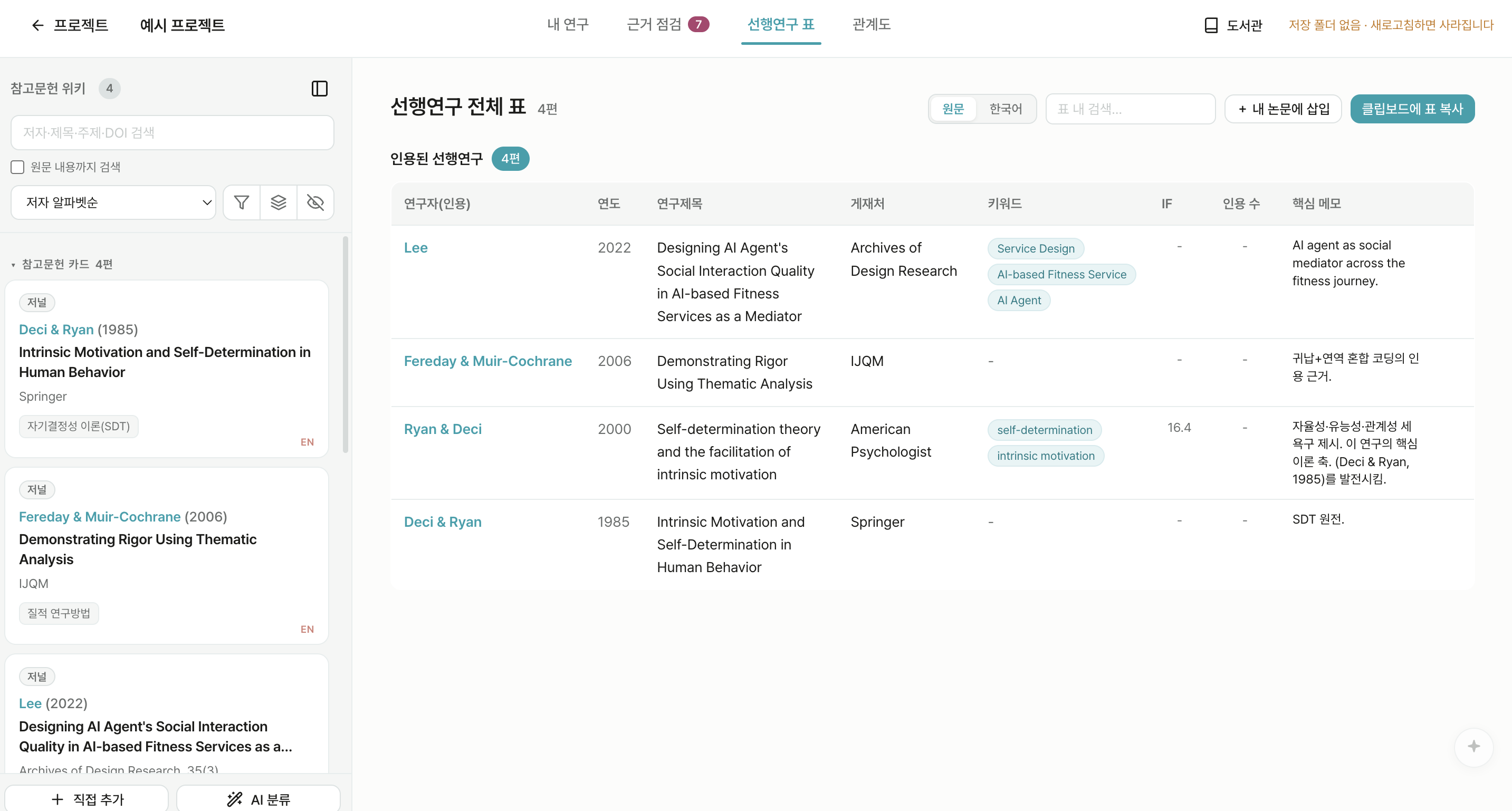Open the 내 연구 tab
Screen dimensions: 1512x811
568,25
